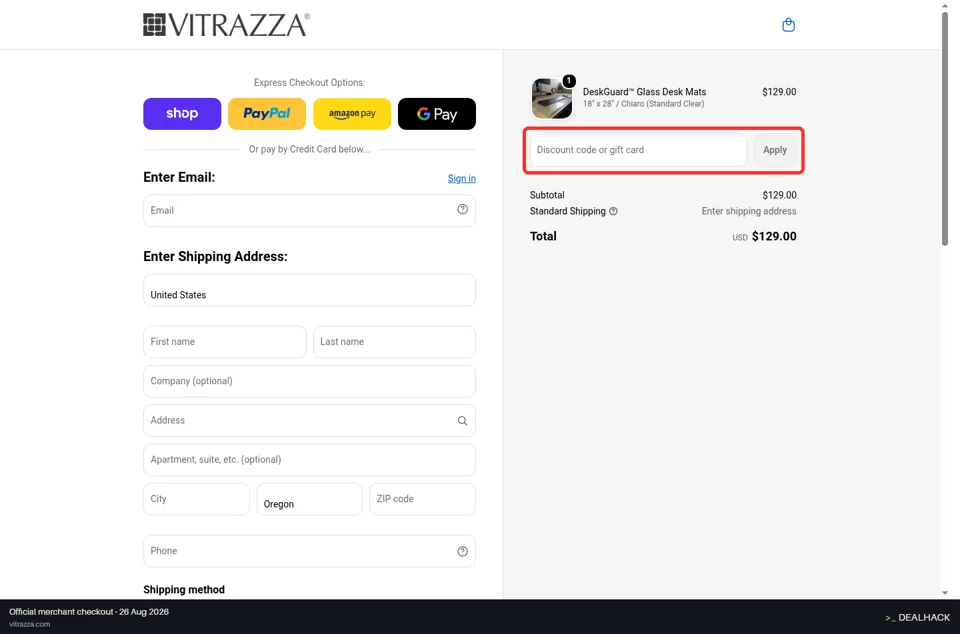Choose Google Pay express checkout
This screenshot has width=960, height=634.
437,114
